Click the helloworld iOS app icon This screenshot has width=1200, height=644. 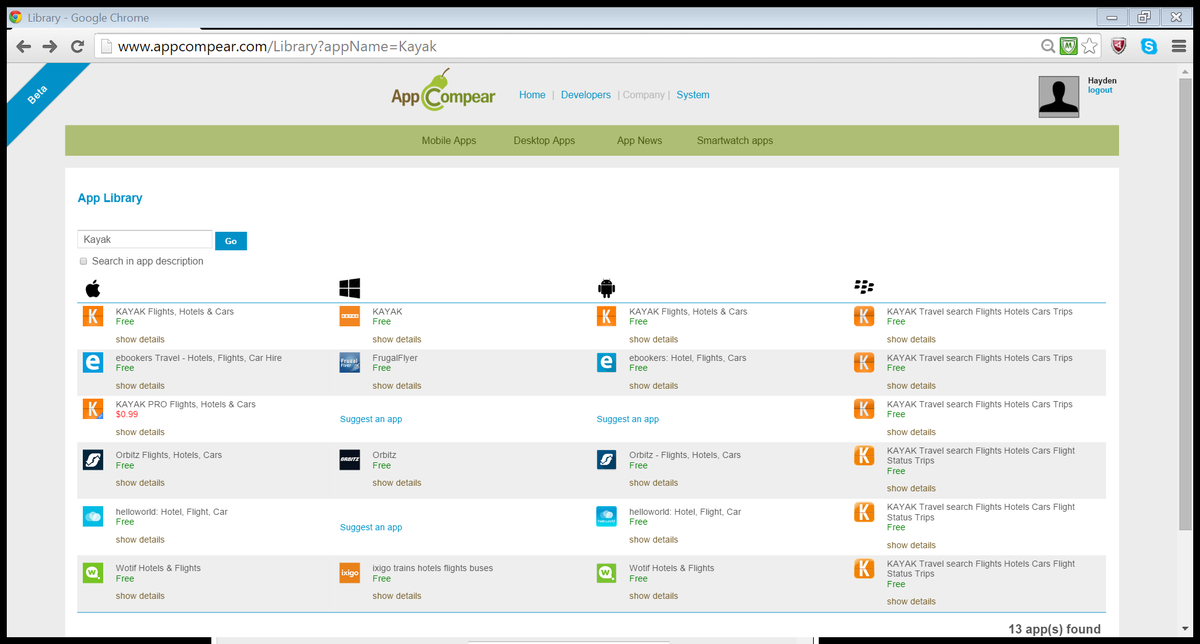(92, 516)
